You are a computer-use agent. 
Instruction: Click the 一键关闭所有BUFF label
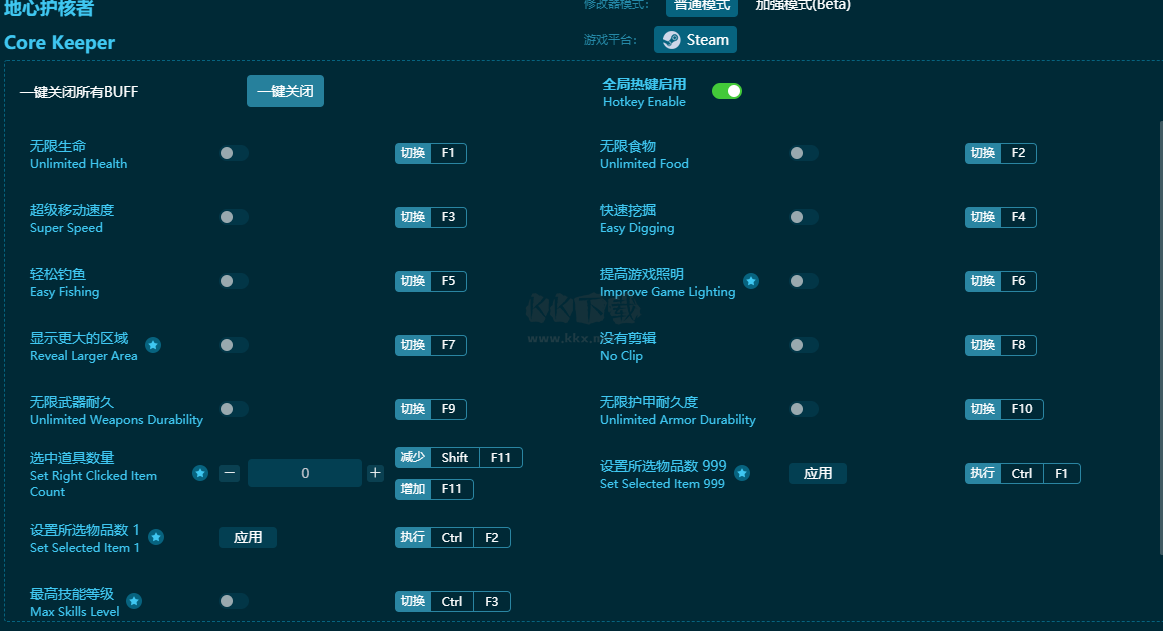[x=79, y=92]
